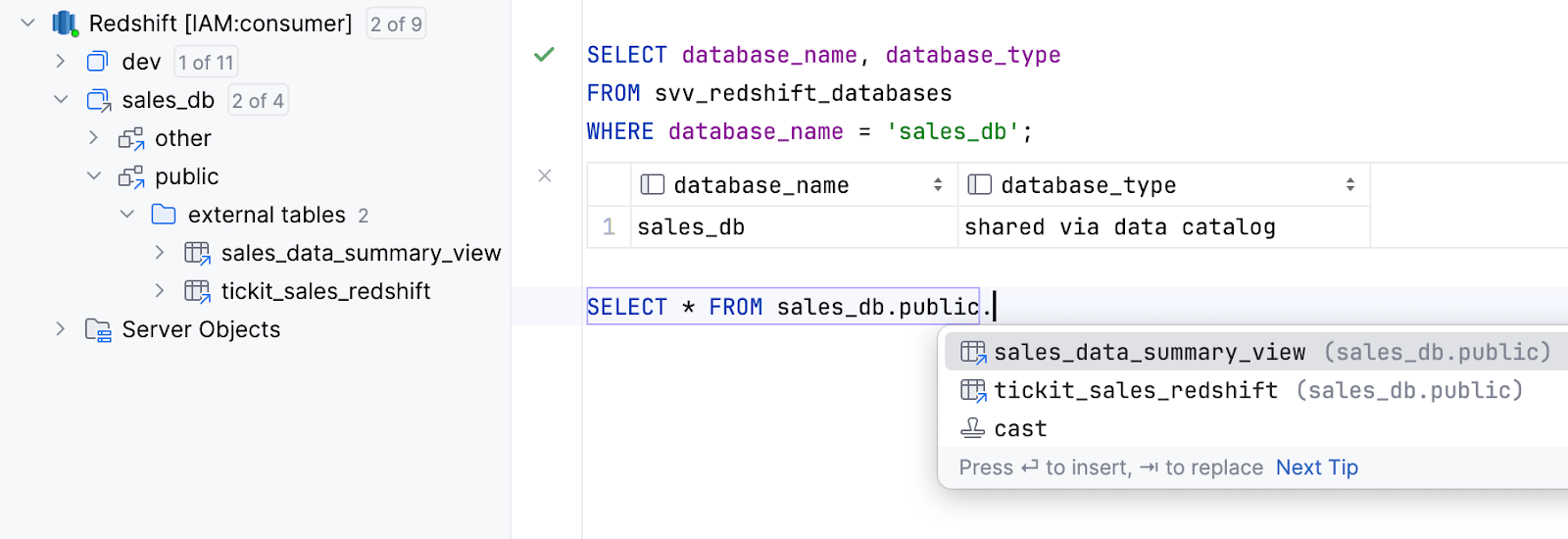Click the external tables folder icon
Image resolution: width=1568 pixels, height=539 pixels.
[164, 215]
